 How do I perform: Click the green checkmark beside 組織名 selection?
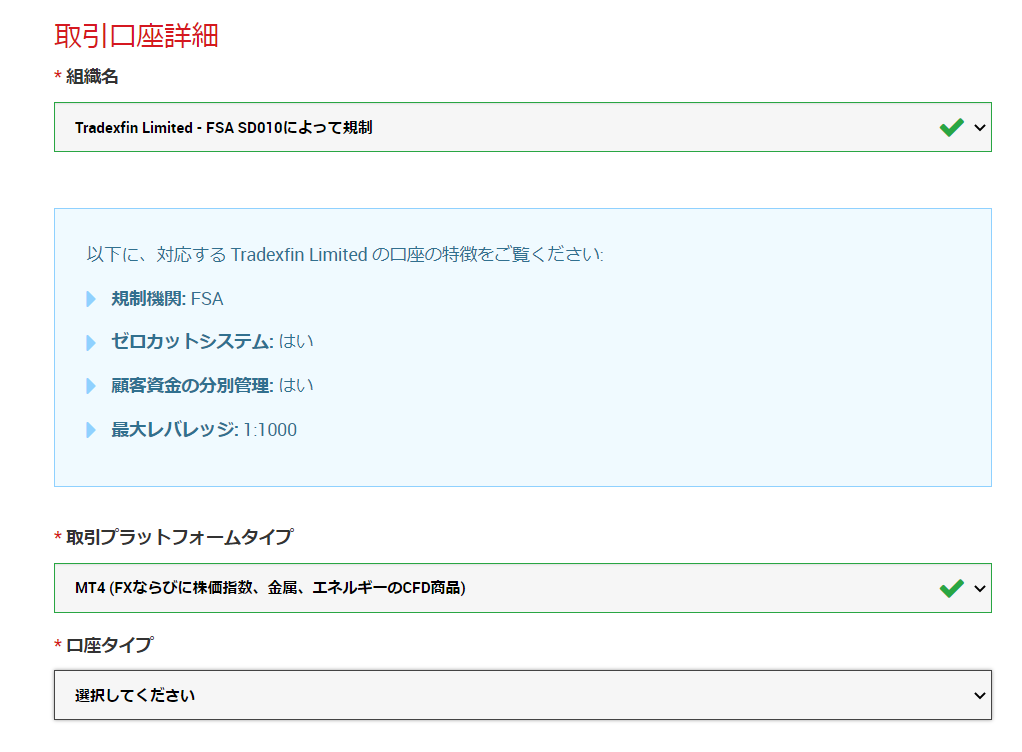(950, 127)
